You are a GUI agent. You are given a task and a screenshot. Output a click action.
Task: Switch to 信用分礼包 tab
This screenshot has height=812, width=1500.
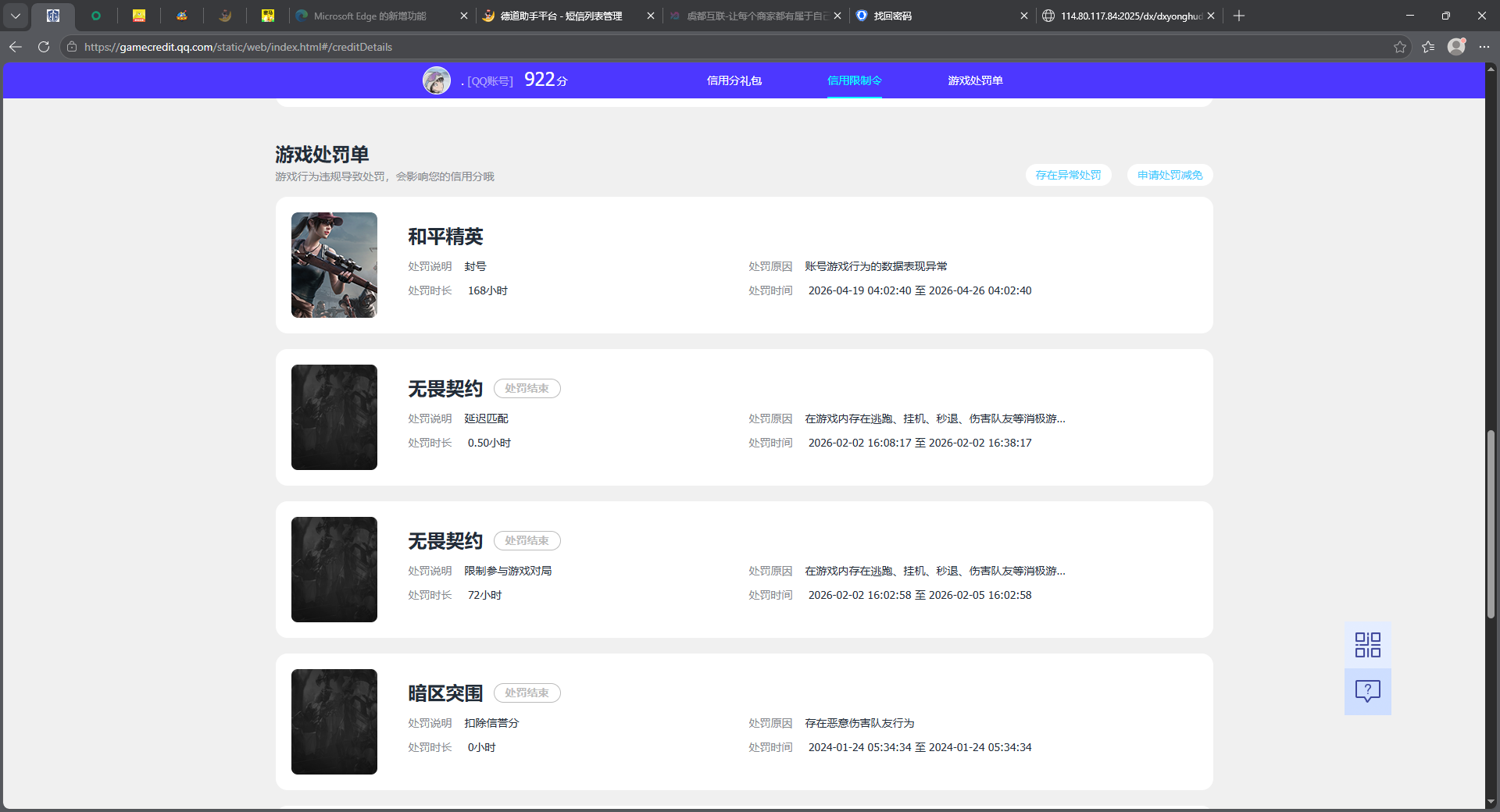pyautogui.click(x=734, y=80)
